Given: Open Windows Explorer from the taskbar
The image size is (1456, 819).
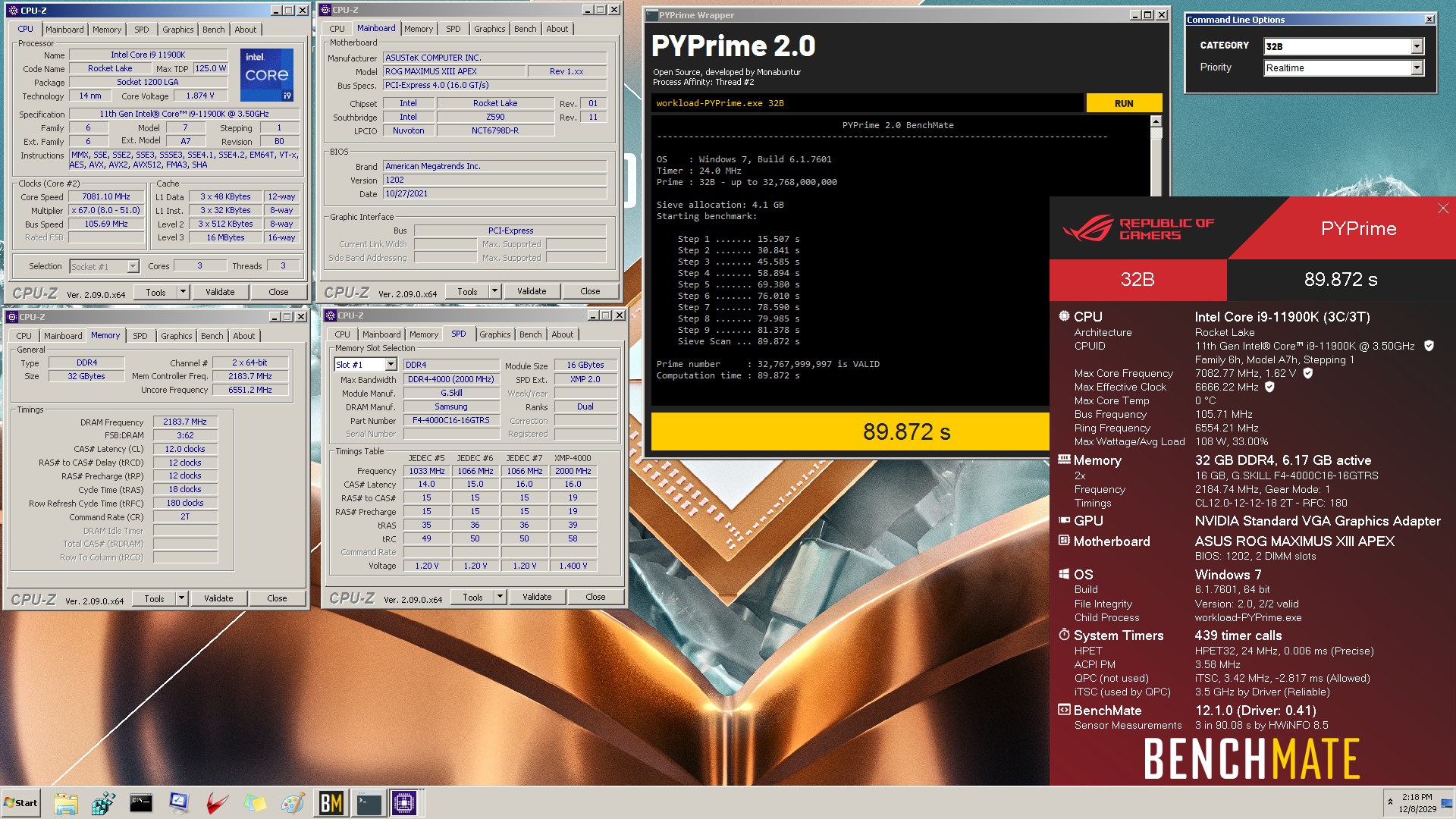Looking at the screenshot, I should [x=66, y=803].
